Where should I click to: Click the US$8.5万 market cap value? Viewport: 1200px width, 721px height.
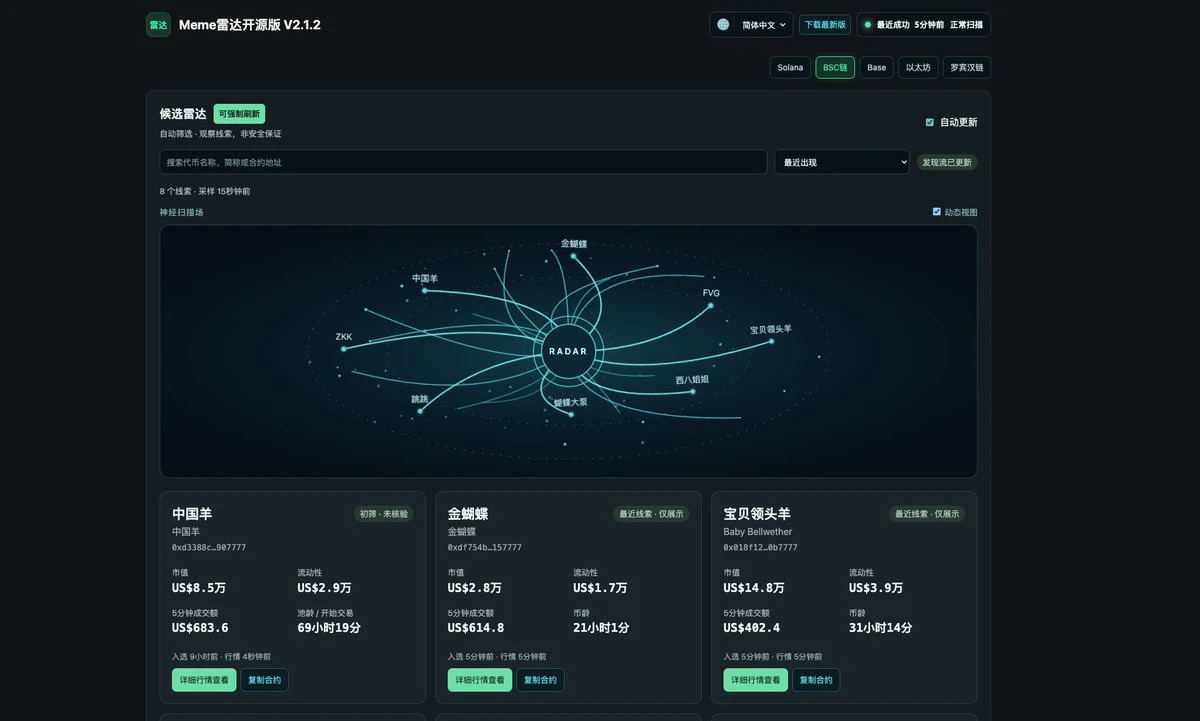(x=199, y=588)
